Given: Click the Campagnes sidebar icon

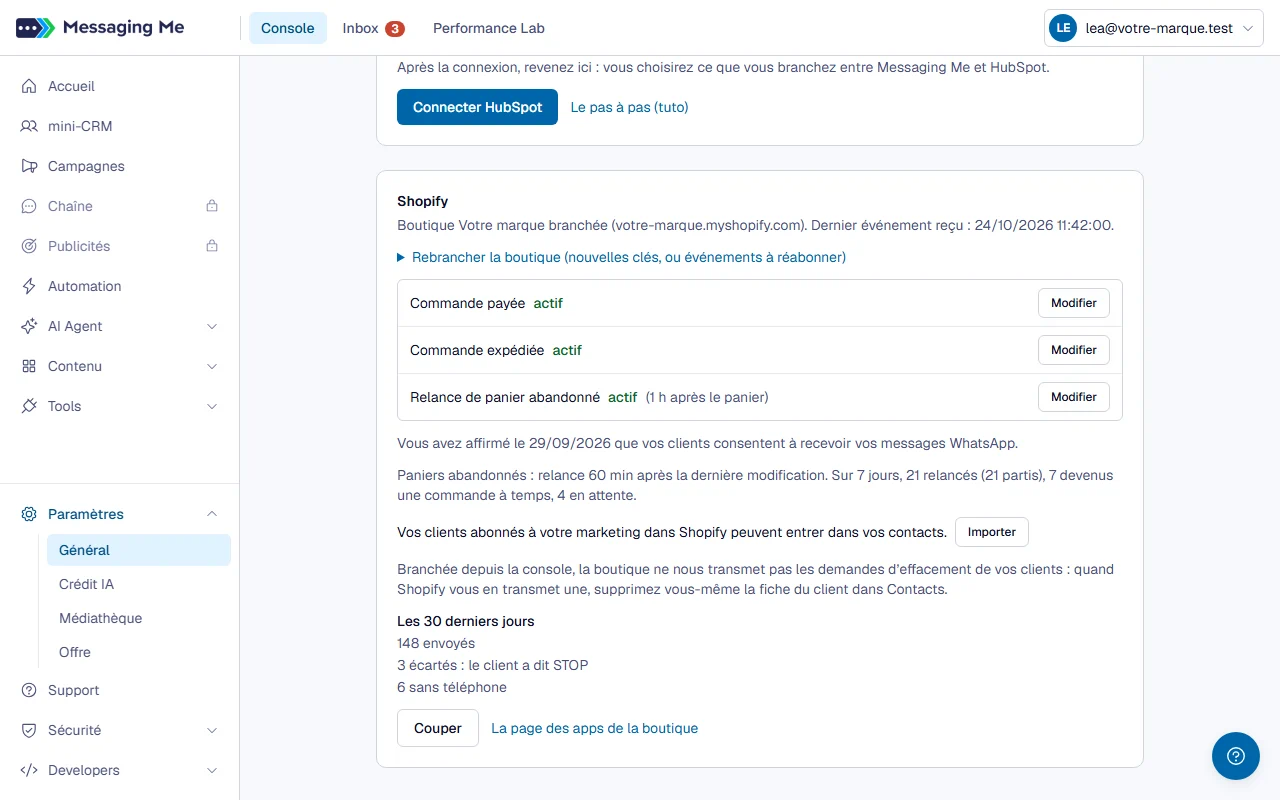Looking at the screenshot, I should pos(29,166).
